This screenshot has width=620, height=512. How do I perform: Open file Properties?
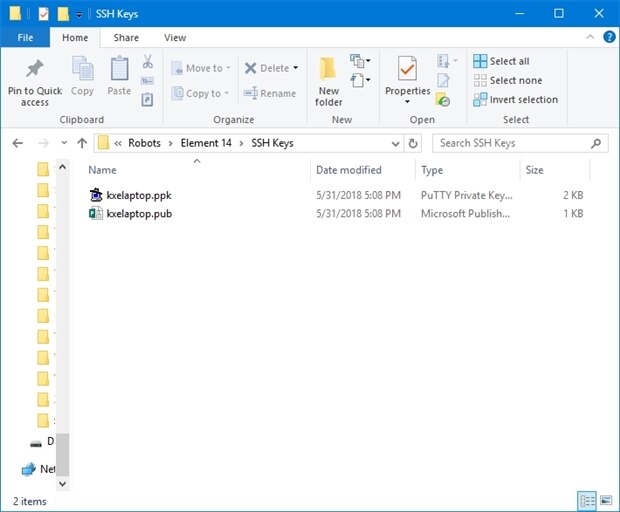click(407, 76)
